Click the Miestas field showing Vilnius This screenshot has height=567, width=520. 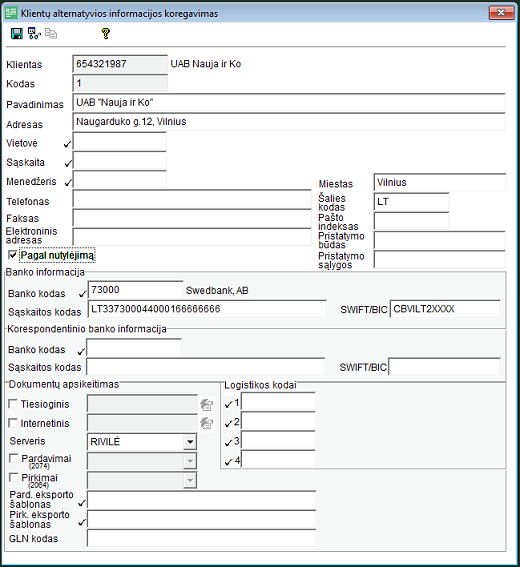[439, 182]
